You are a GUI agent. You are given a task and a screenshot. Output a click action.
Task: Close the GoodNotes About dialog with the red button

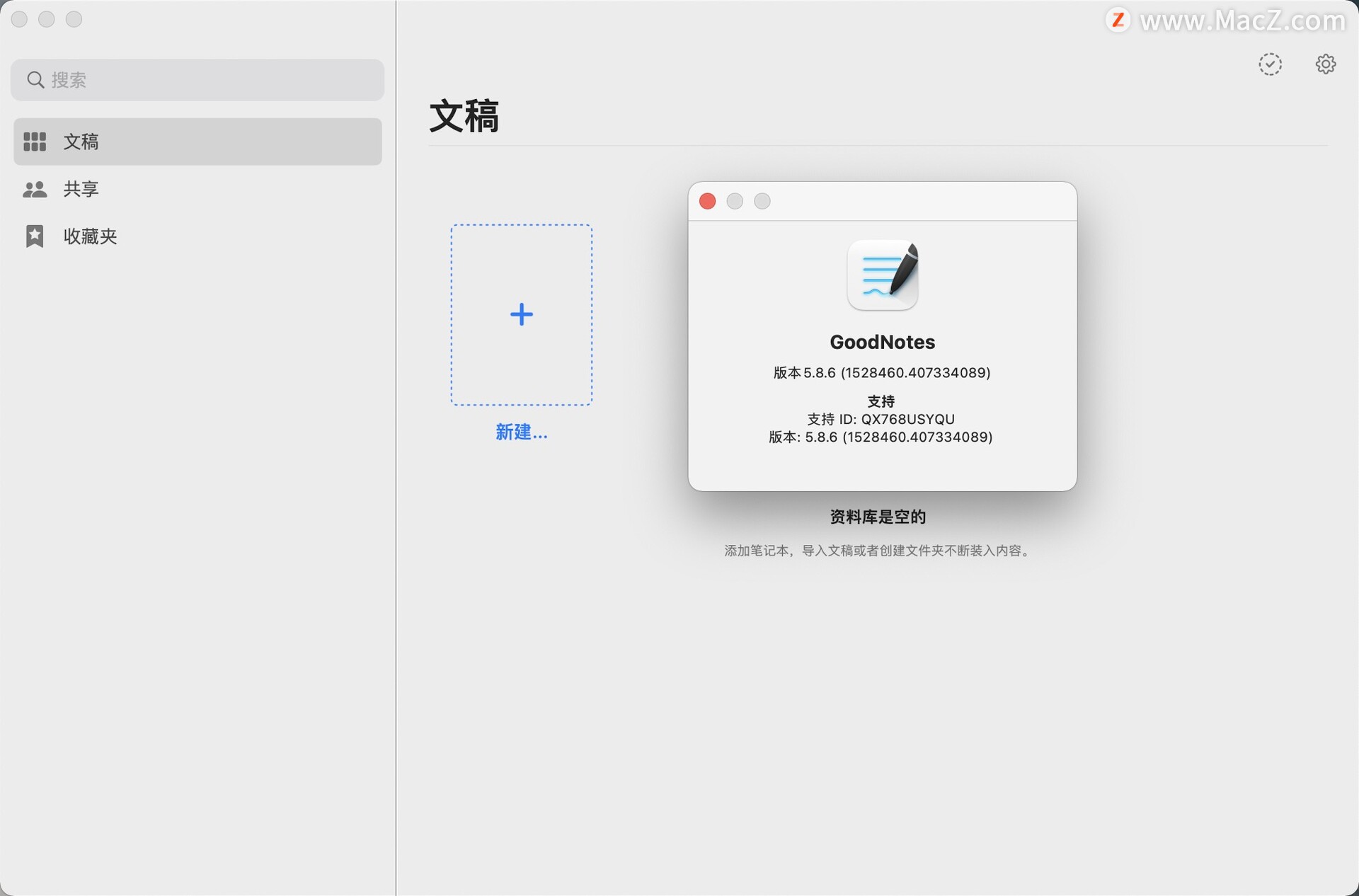pos(707,201)
